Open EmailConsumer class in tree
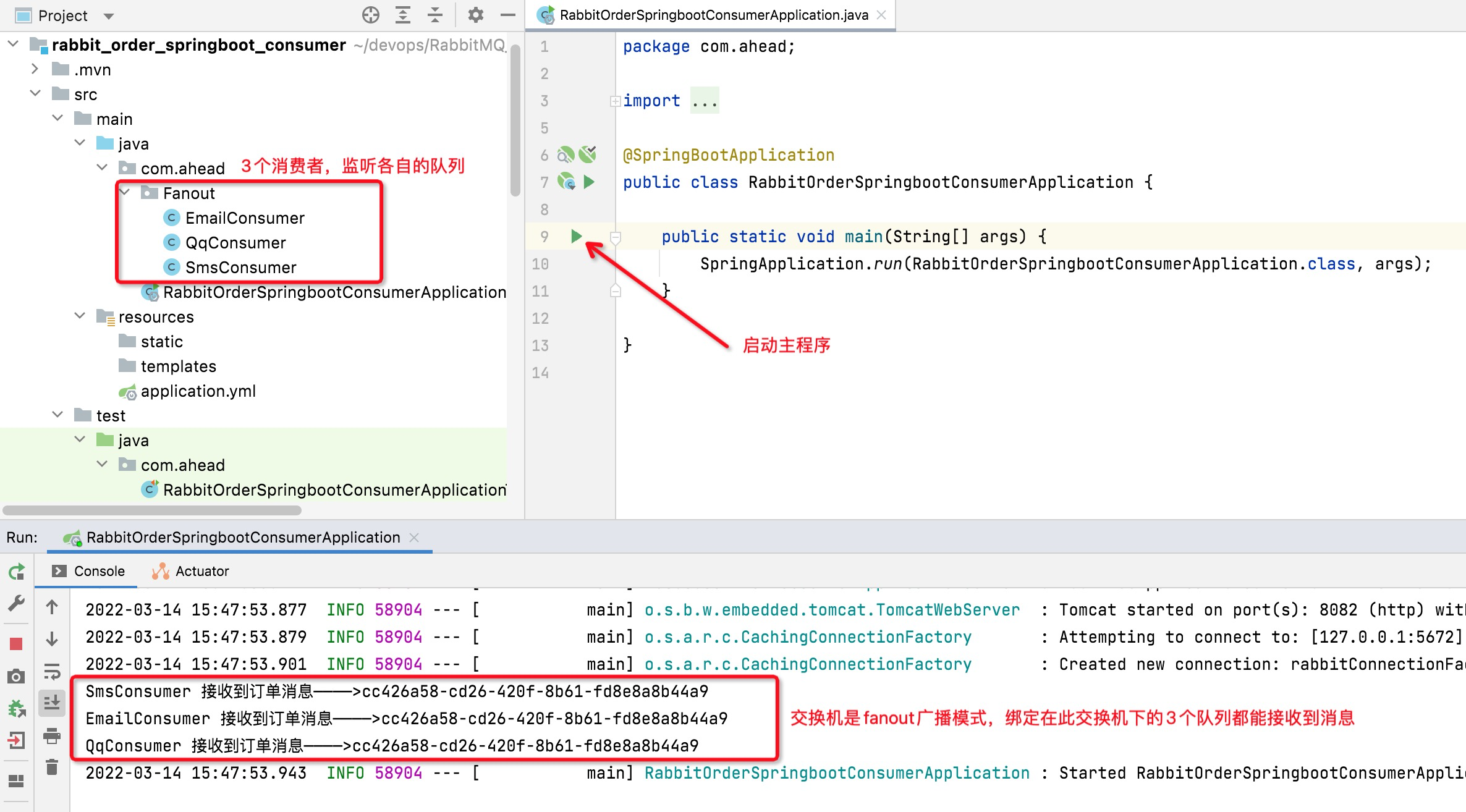This screenshot has width=1466, height=812. 245,218
